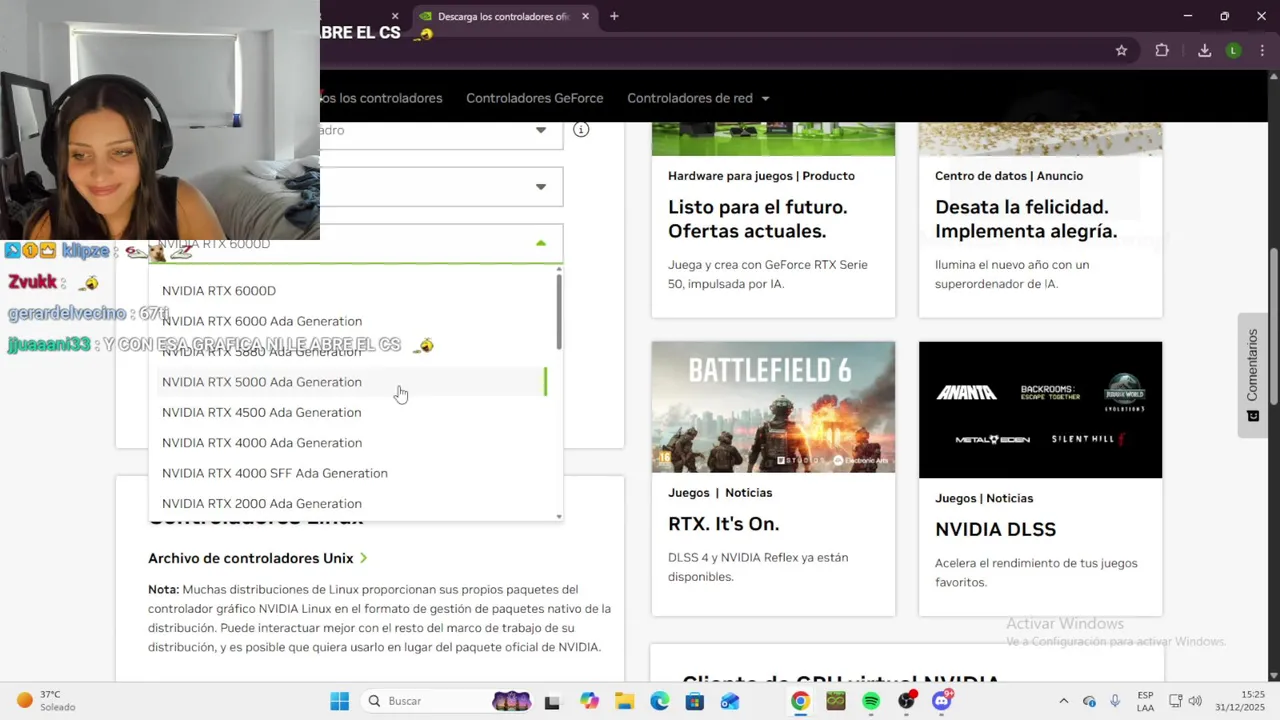Open the Windows Start menu
The height and width of the screenshot is (720, 1280).
pyautogui.click(x=340, y=701)
